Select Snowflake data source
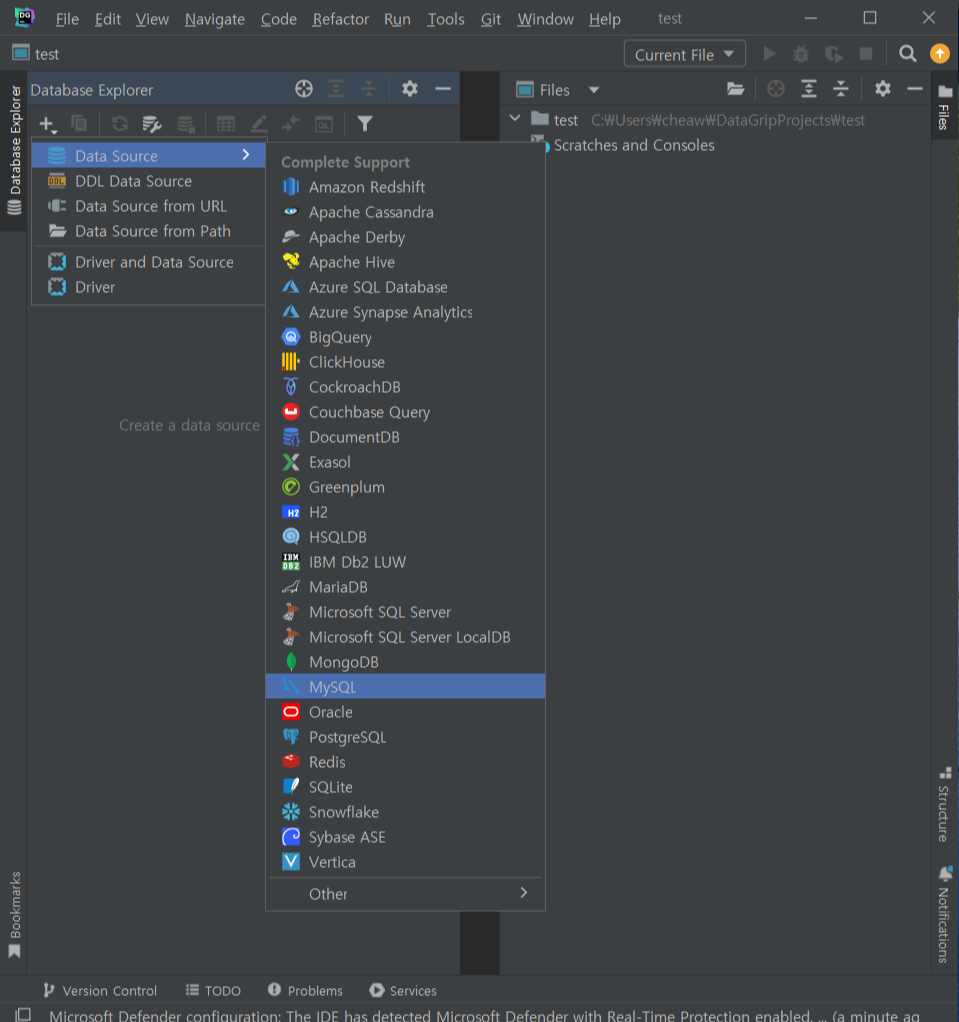The height and width of the screenshot is (1022, 959). pyautogui.click(x=406, y=811)
